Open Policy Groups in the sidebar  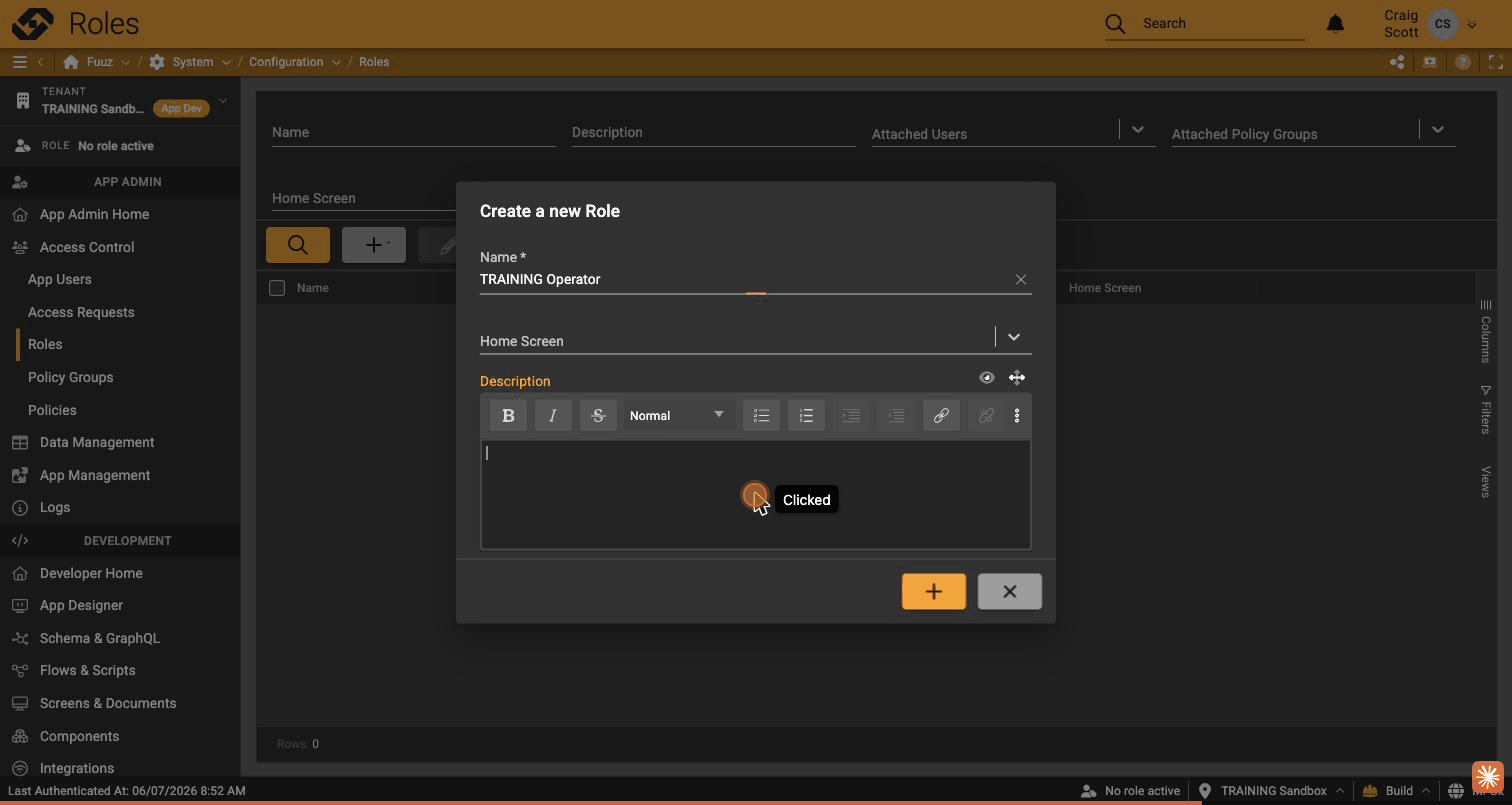(x=70, y=377)
